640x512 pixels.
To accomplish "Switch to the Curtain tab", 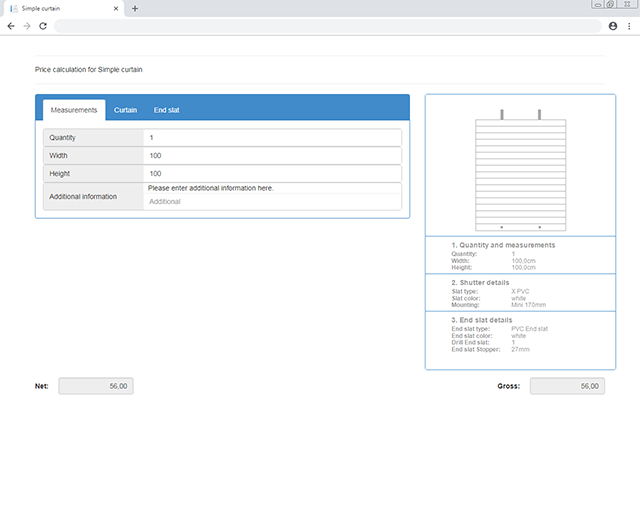I will [x=125, y=110].
